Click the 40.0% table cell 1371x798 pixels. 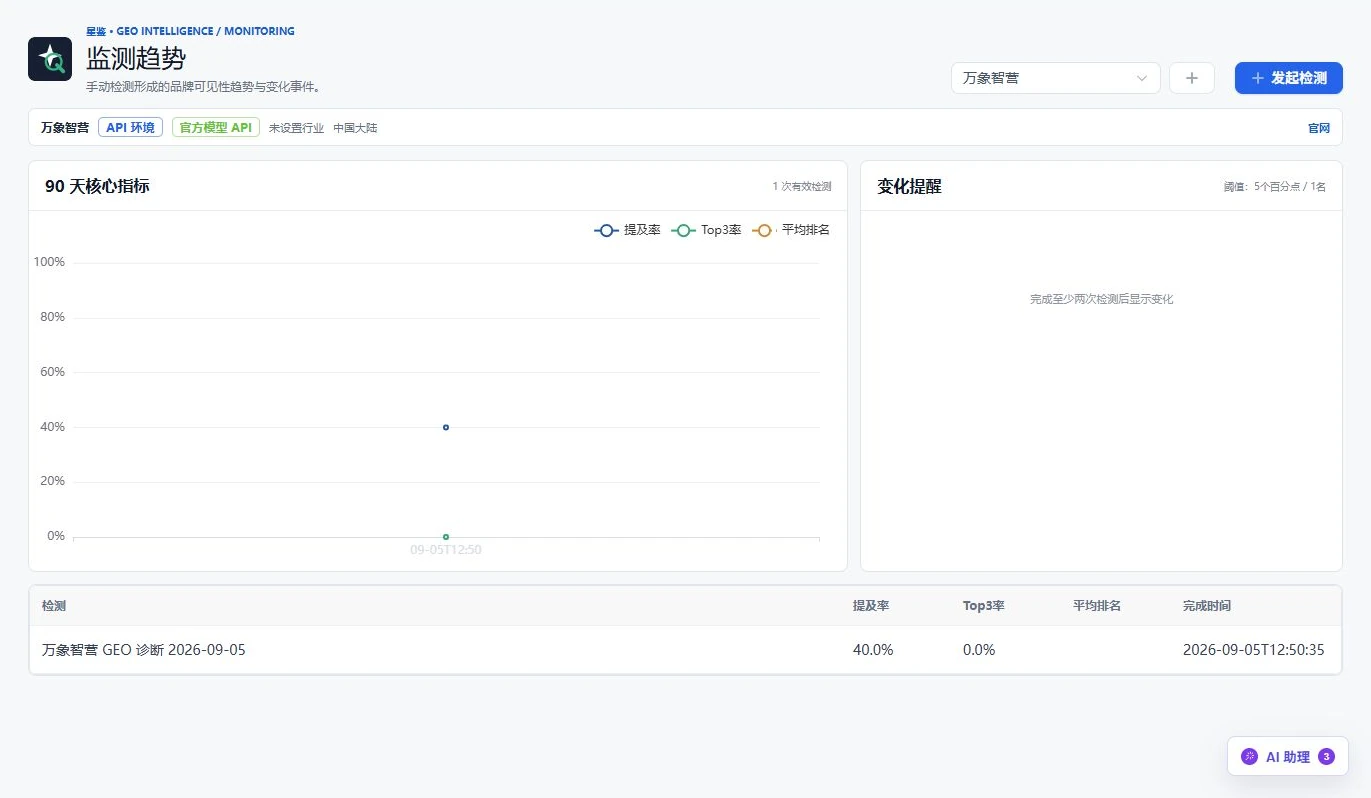pos(873,650)
